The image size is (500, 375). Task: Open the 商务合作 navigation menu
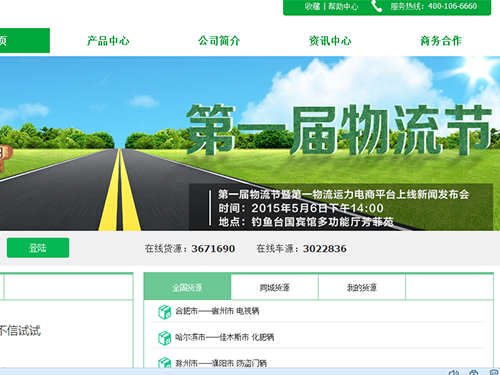click(441, 41)
